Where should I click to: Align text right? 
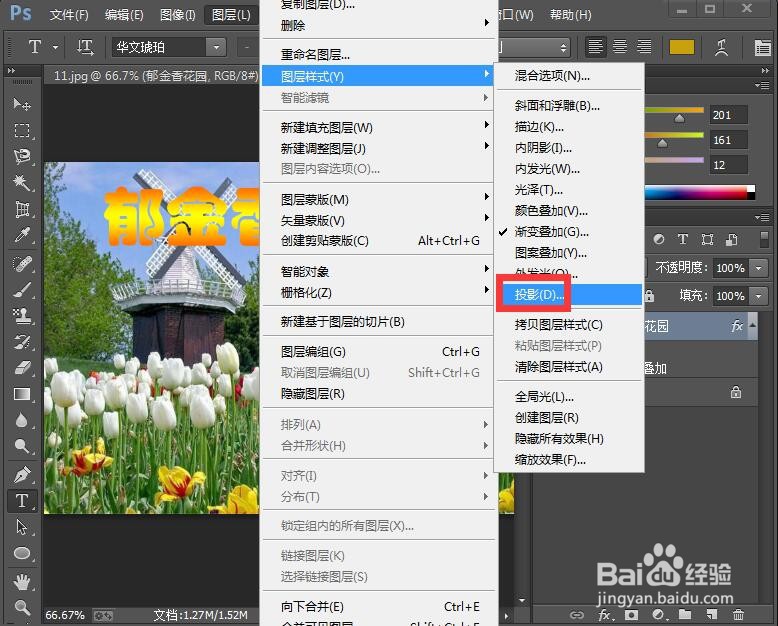point(644,48)
